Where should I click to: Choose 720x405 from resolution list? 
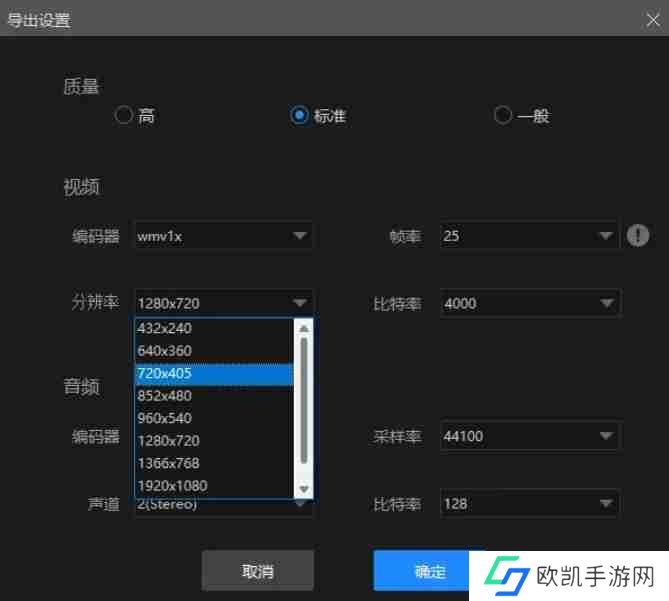[x=215, y=374]
